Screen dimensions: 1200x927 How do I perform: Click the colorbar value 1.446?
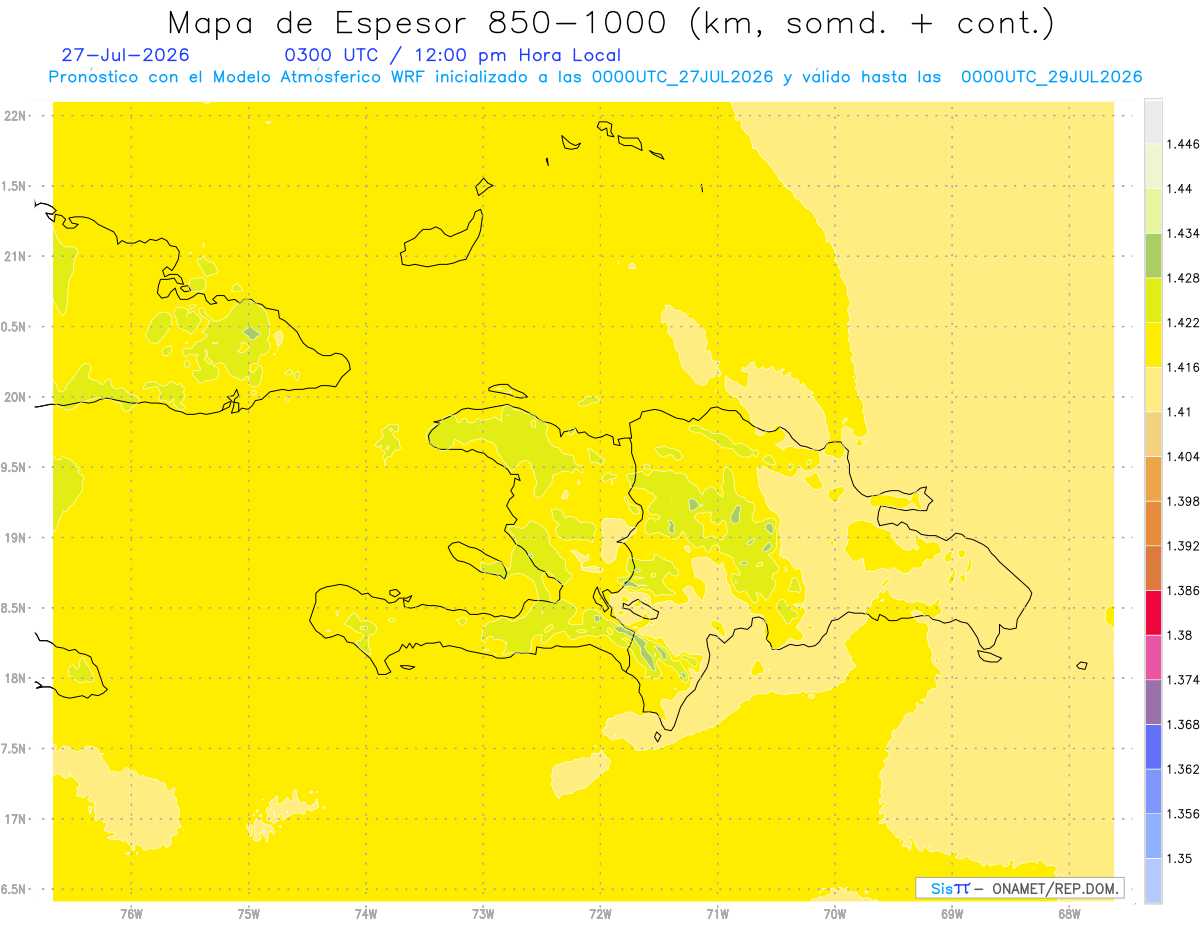(1183, 144)
